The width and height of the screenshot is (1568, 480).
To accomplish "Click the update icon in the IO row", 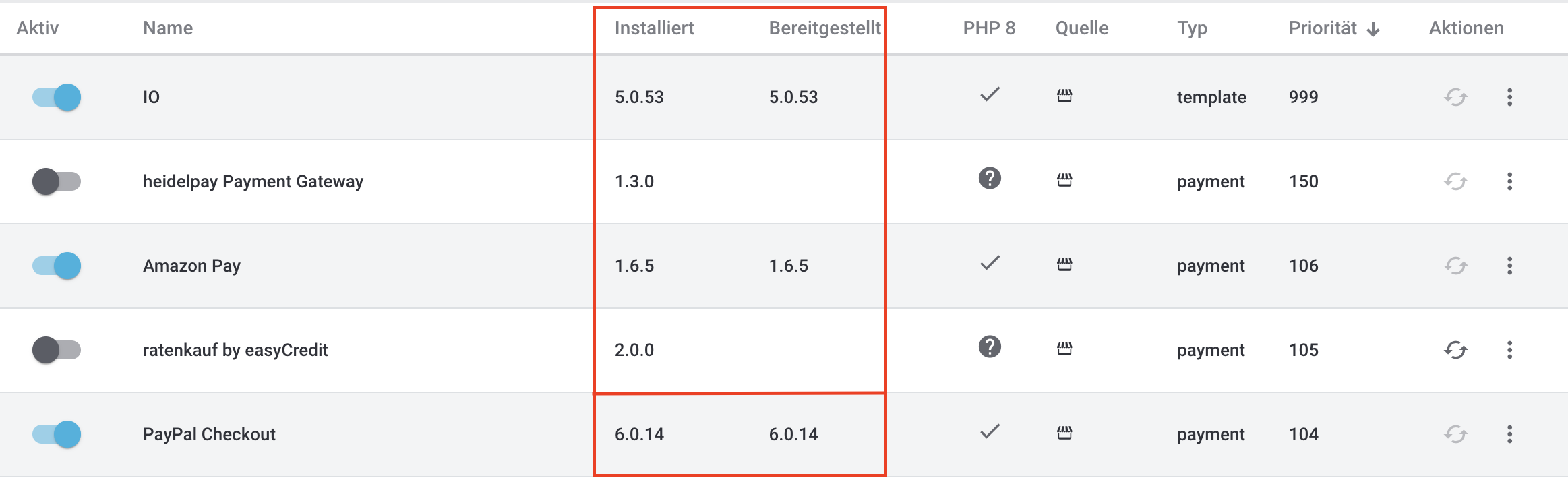I will click(x=1455, y=97).
